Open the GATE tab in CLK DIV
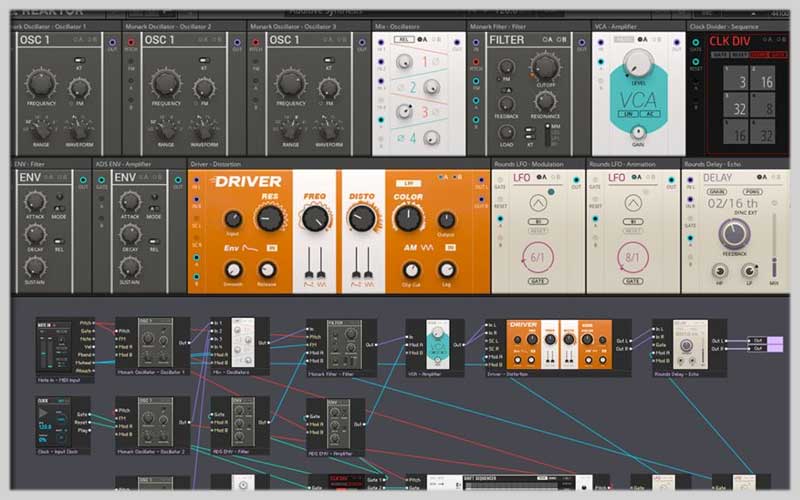The height and width of the screenshot is (500, 800). point(720,55)
